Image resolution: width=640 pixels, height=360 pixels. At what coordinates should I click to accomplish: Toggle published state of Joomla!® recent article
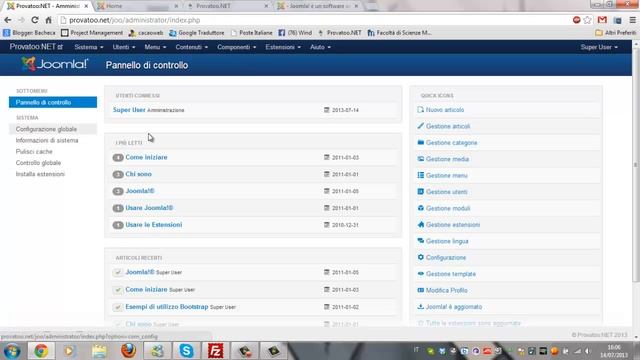[x=118, y=272]
